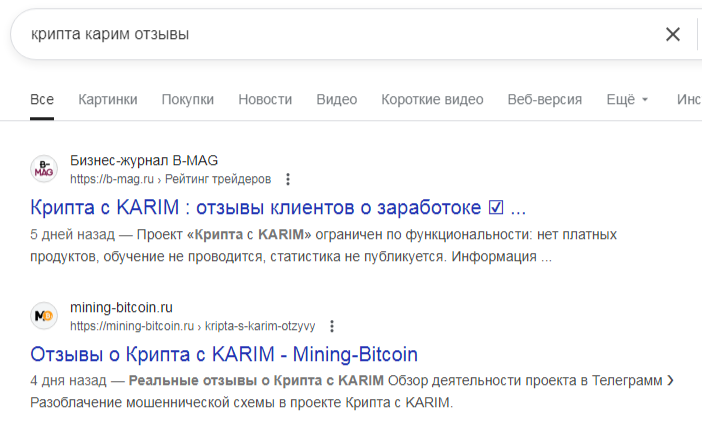Open result 'Крипта с KARIM : отзывы клиентов'
This screenshot has height=421, width=702.
point(278,208)
